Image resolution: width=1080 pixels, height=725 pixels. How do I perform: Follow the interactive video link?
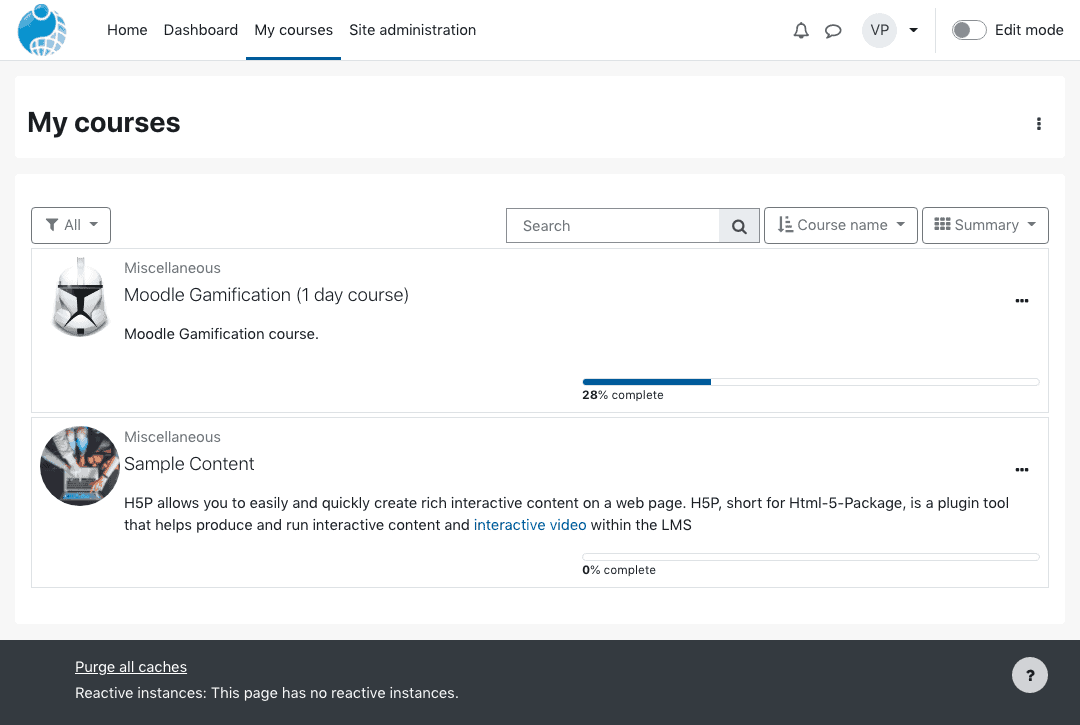[x=530, y=525]
